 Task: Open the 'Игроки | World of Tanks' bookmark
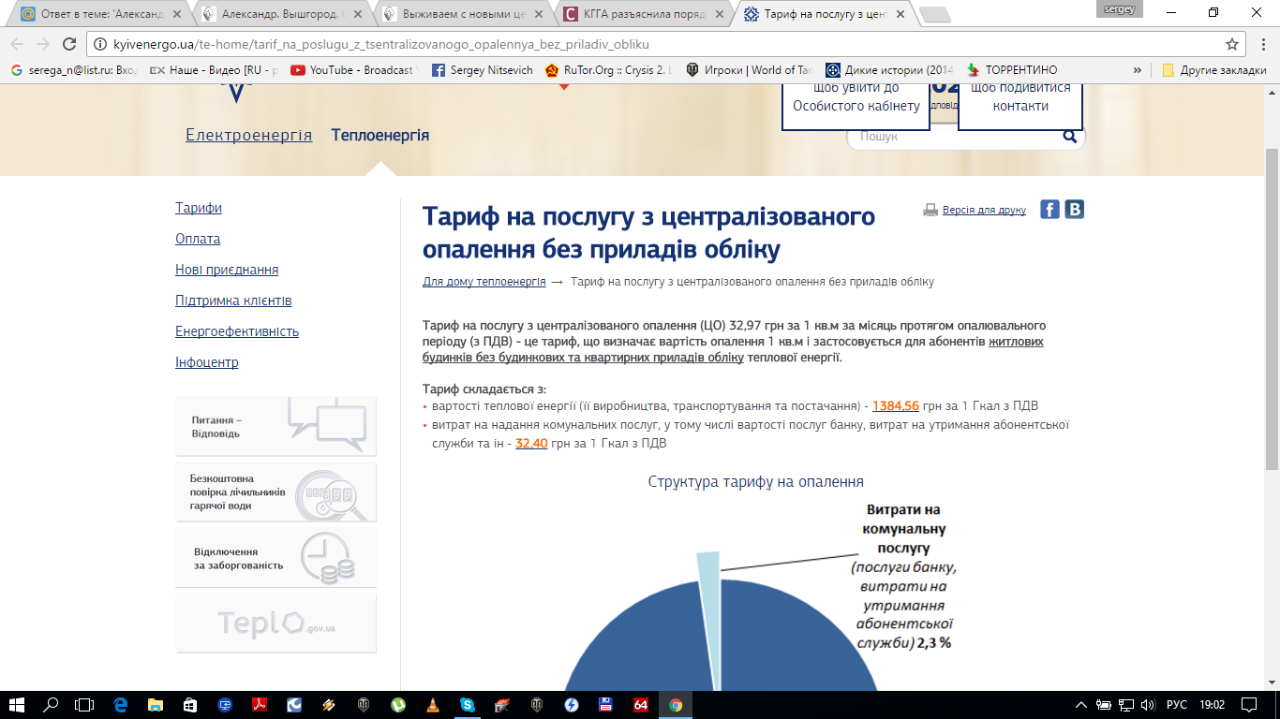749,70
